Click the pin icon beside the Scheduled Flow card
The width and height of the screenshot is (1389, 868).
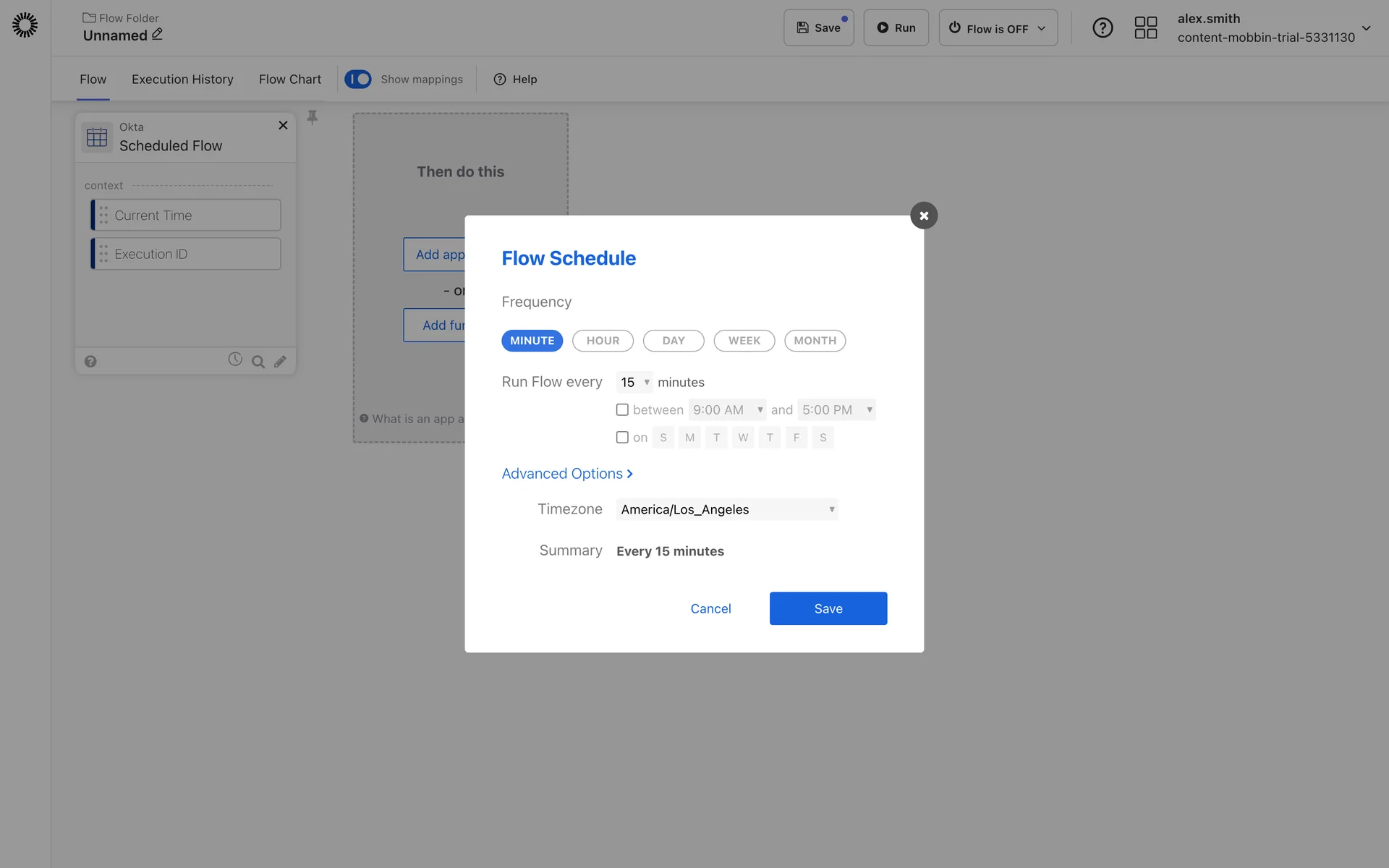[313, 117]
